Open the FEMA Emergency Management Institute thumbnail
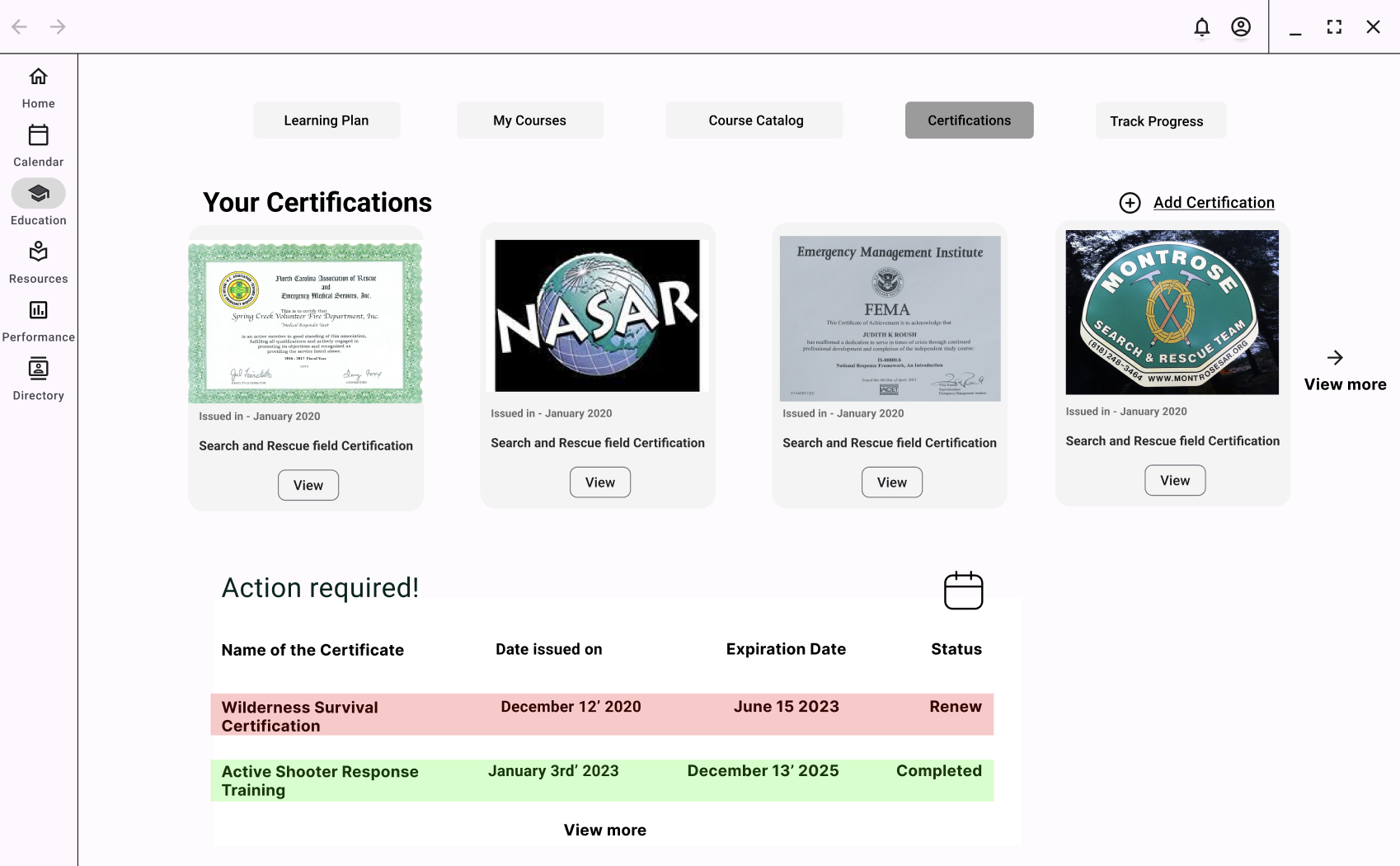 (x=890, y=318)
